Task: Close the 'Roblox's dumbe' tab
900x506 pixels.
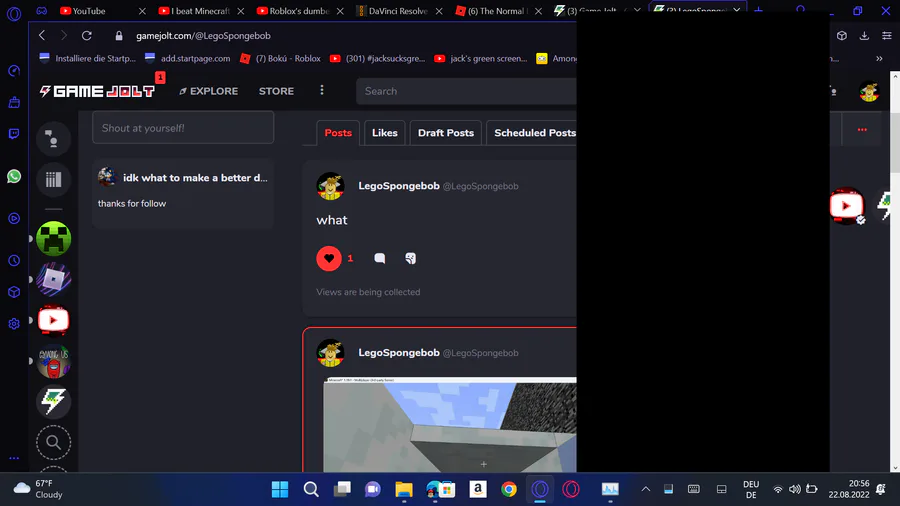Action: (340, 11)
